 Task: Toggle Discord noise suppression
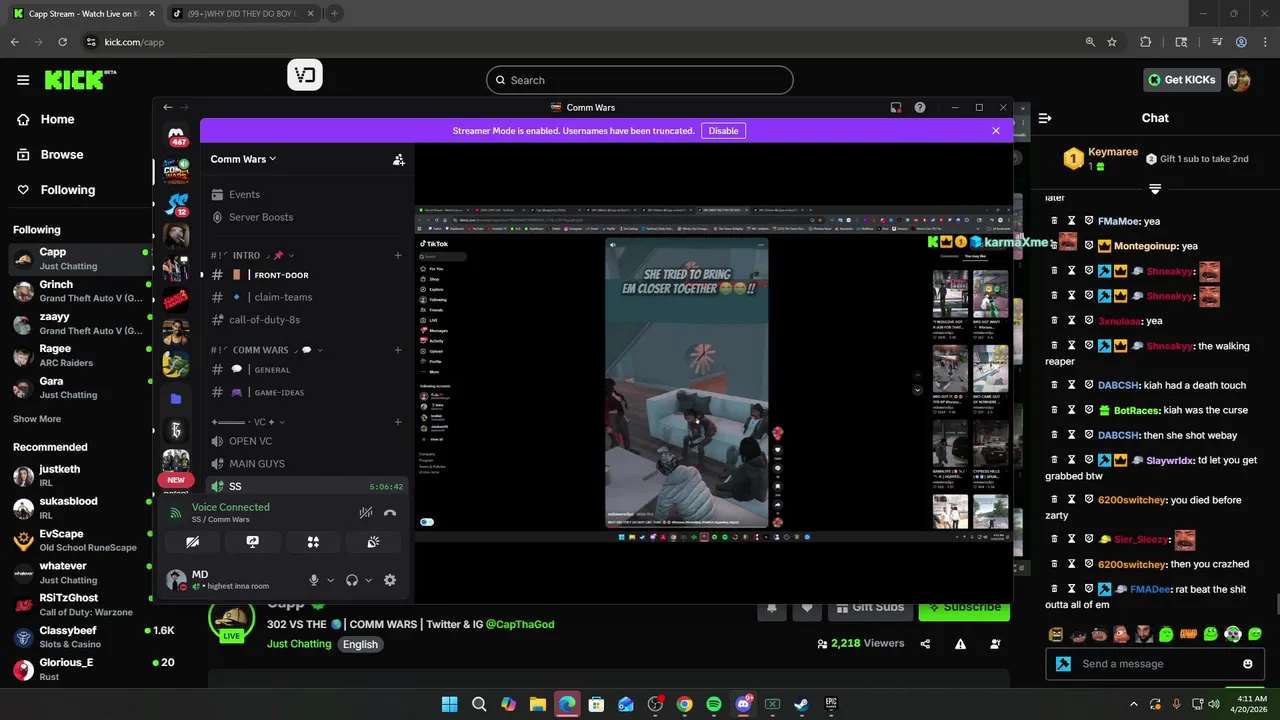coord(366,513)
